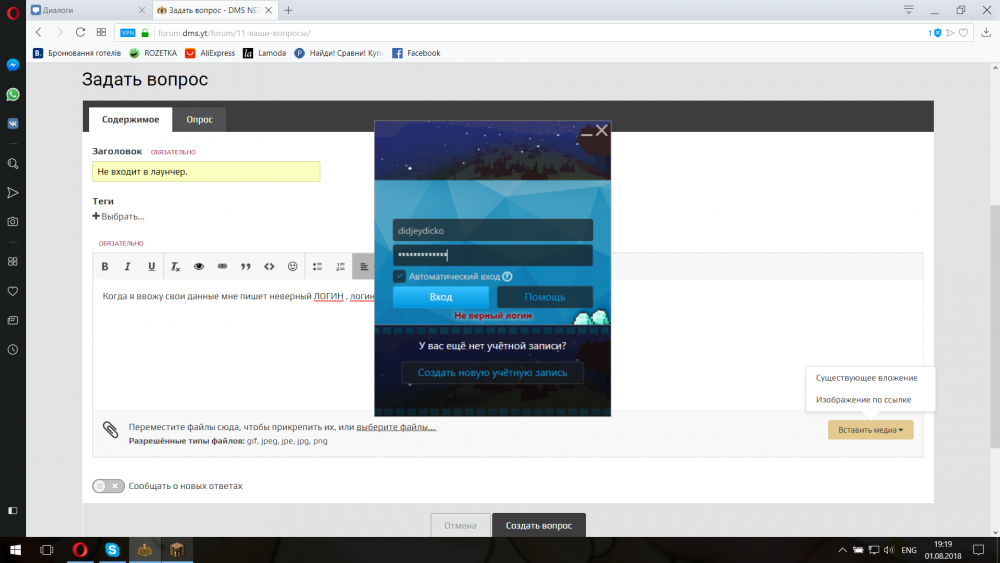Open the emoji picker smiley icon
The width and height of the screenshot is (1000, 563).
[293, 267]
